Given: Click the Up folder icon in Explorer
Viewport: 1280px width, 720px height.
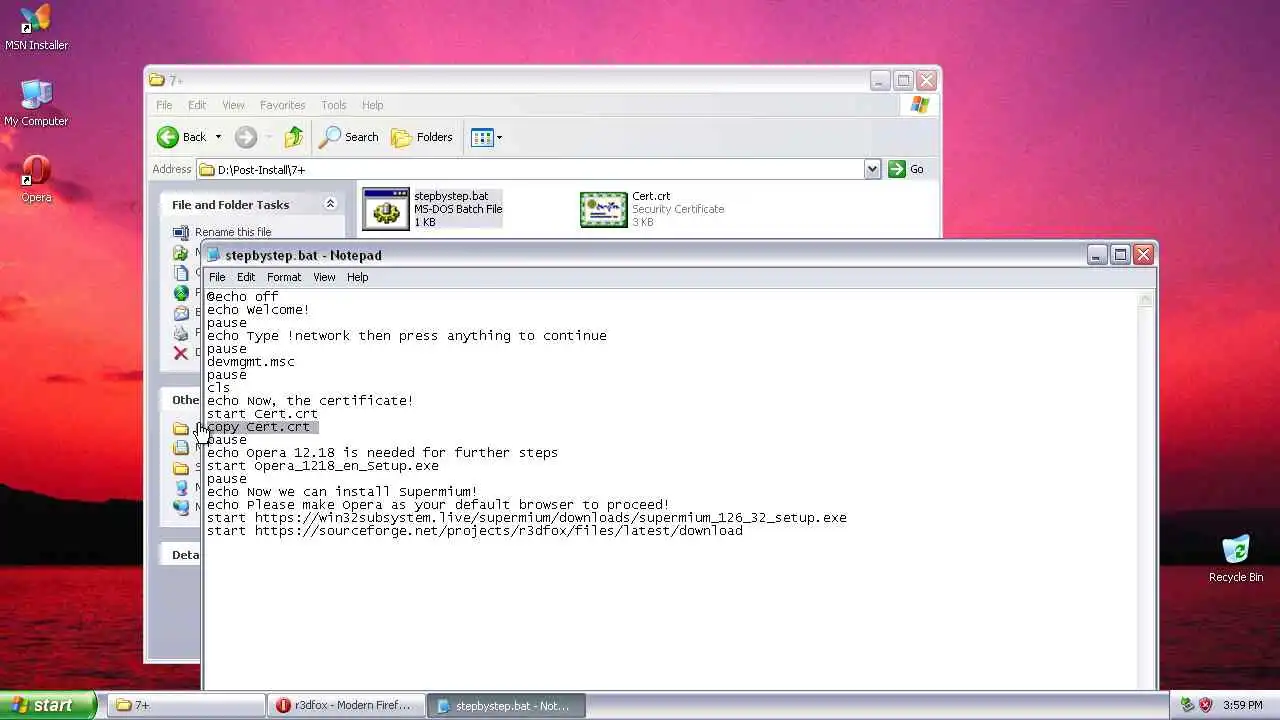Looking at the screenshot, I should [x=293, y=137].
